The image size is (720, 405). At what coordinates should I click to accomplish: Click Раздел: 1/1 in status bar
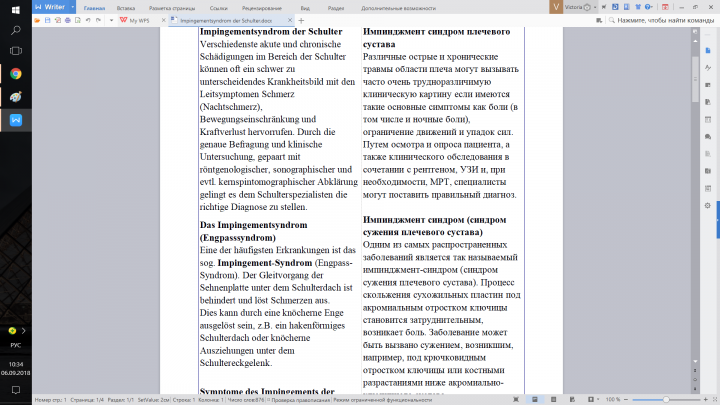120,400
